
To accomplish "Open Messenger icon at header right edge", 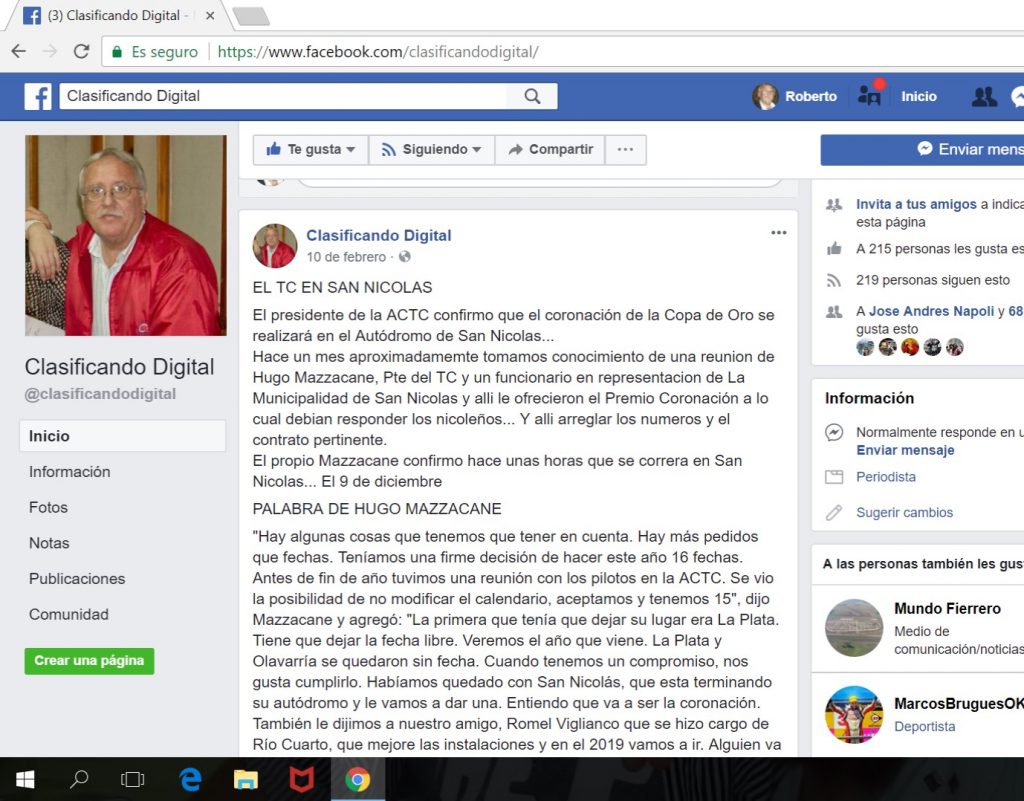I will coord(1017,97).
